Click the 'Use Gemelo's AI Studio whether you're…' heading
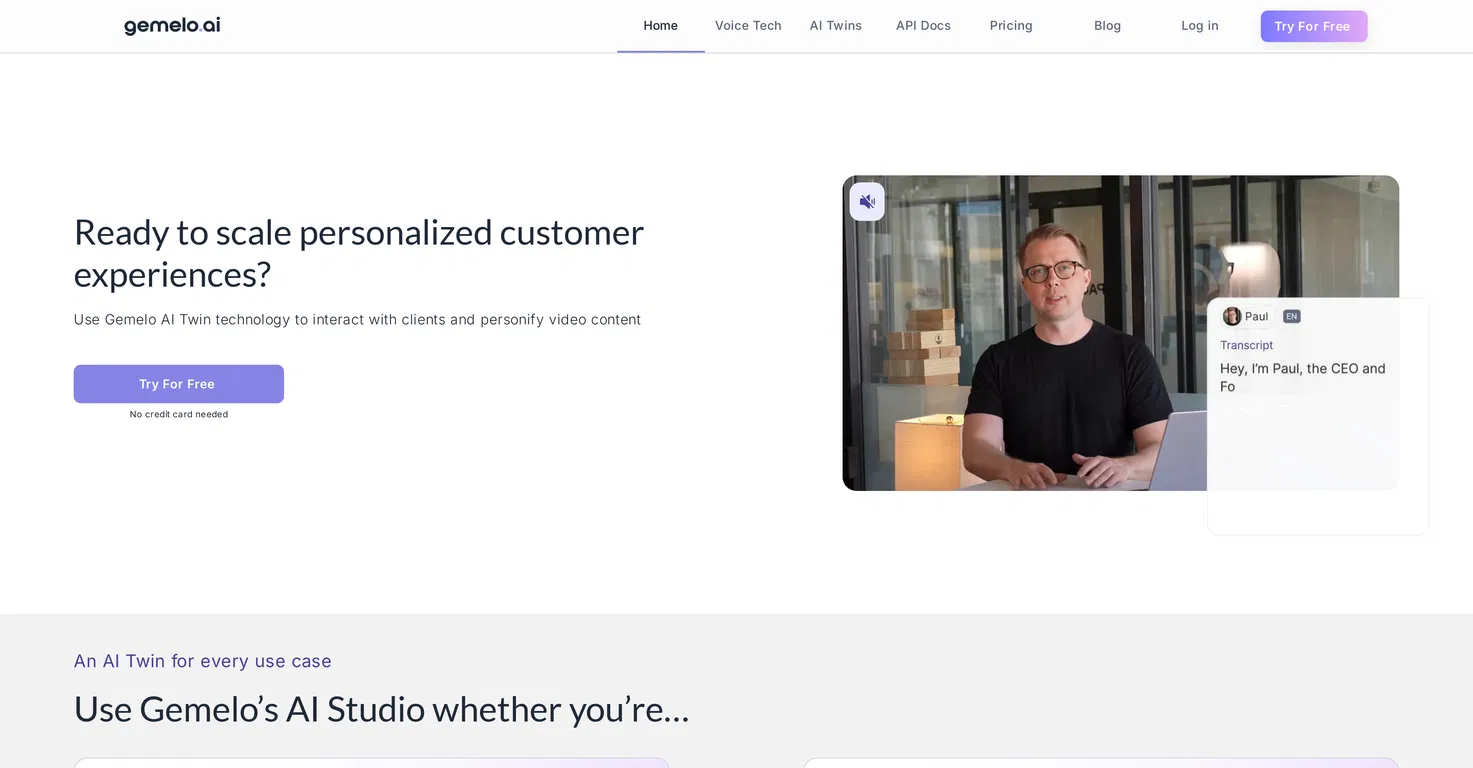This screenshot has width=1473, height=768. tap(381, 709)
